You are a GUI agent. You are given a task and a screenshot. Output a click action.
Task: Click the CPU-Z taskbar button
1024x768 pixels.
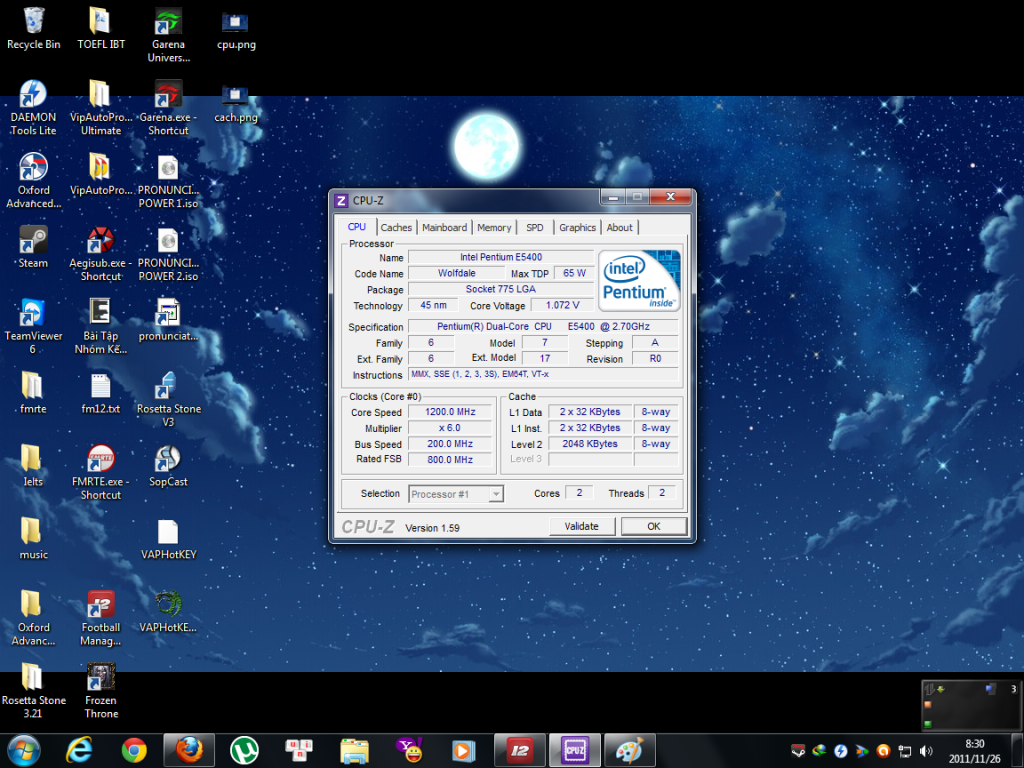(575, 750)
